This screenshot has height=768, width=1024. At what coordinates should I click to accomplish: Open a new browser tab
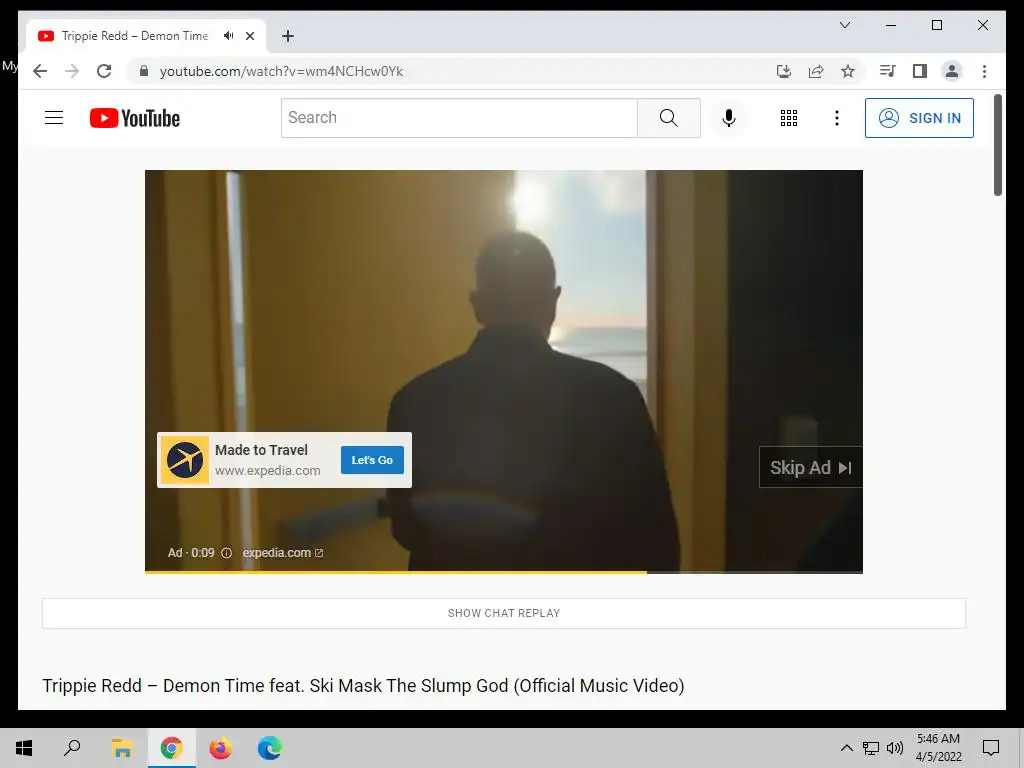pyautogui.click(x=288, y=36)
